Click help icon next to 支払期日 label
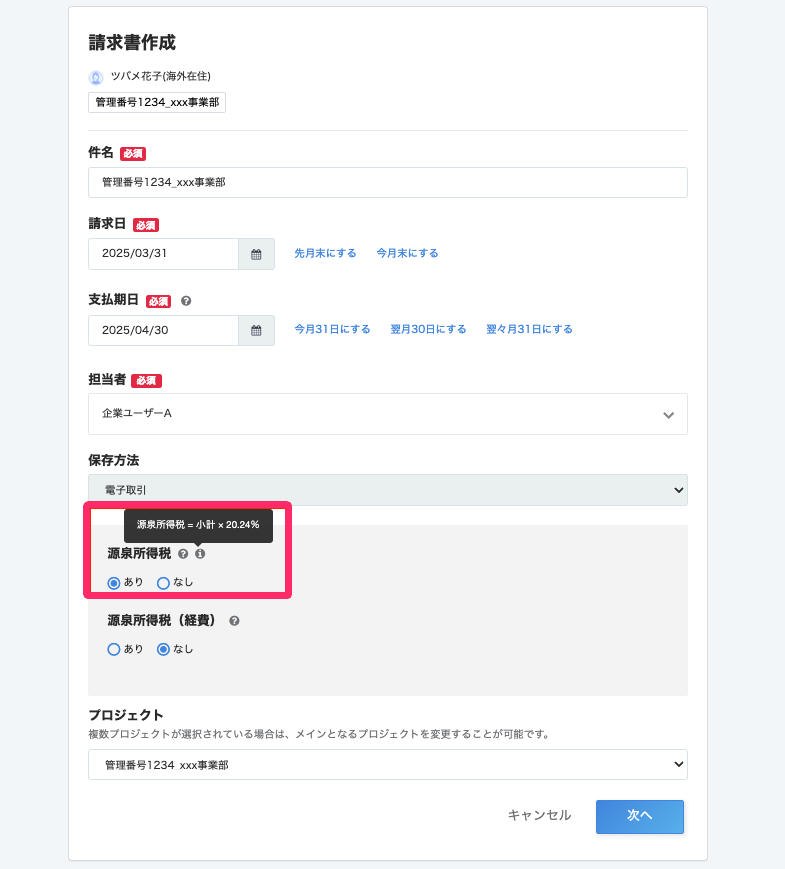Viewport: 785px width, 869px height. 186,301
